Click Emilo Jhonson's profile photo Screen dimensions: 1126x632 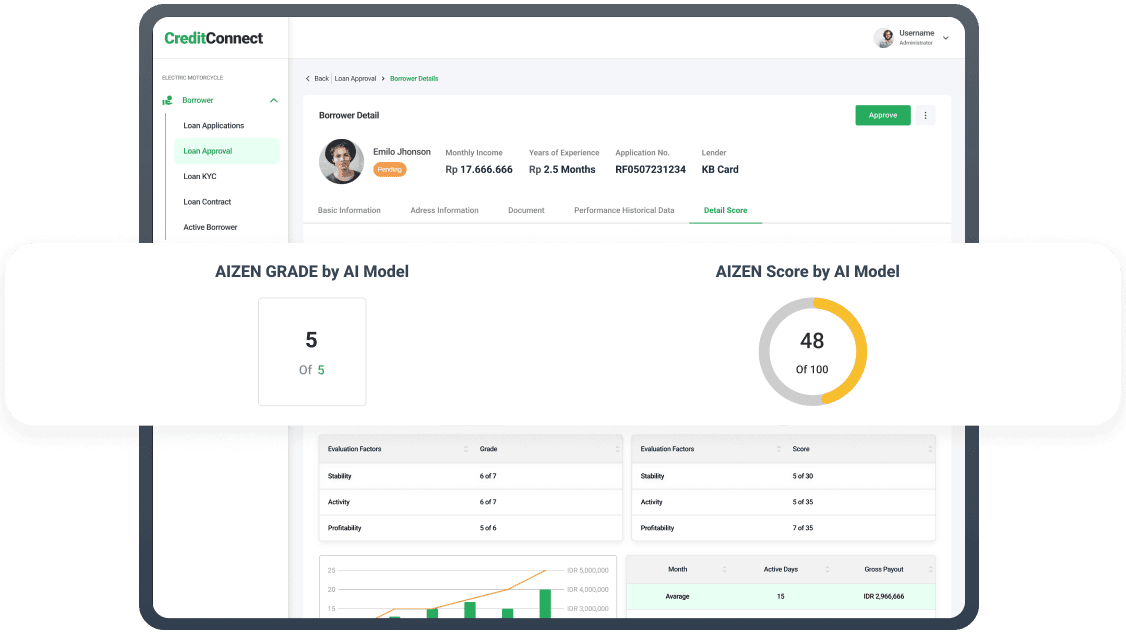(341, 161)
